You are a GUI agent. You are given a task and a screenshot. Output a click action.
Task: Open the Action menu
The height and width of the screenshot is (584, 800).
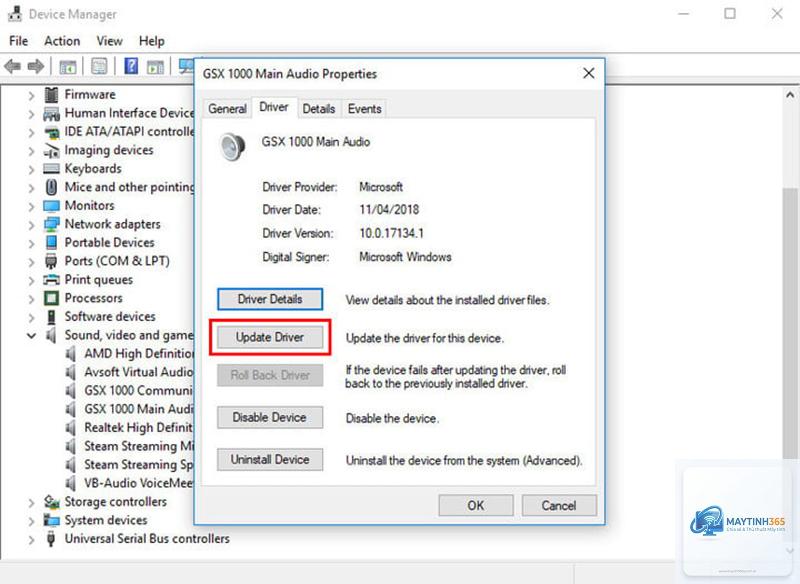click(x=62, y=41)
